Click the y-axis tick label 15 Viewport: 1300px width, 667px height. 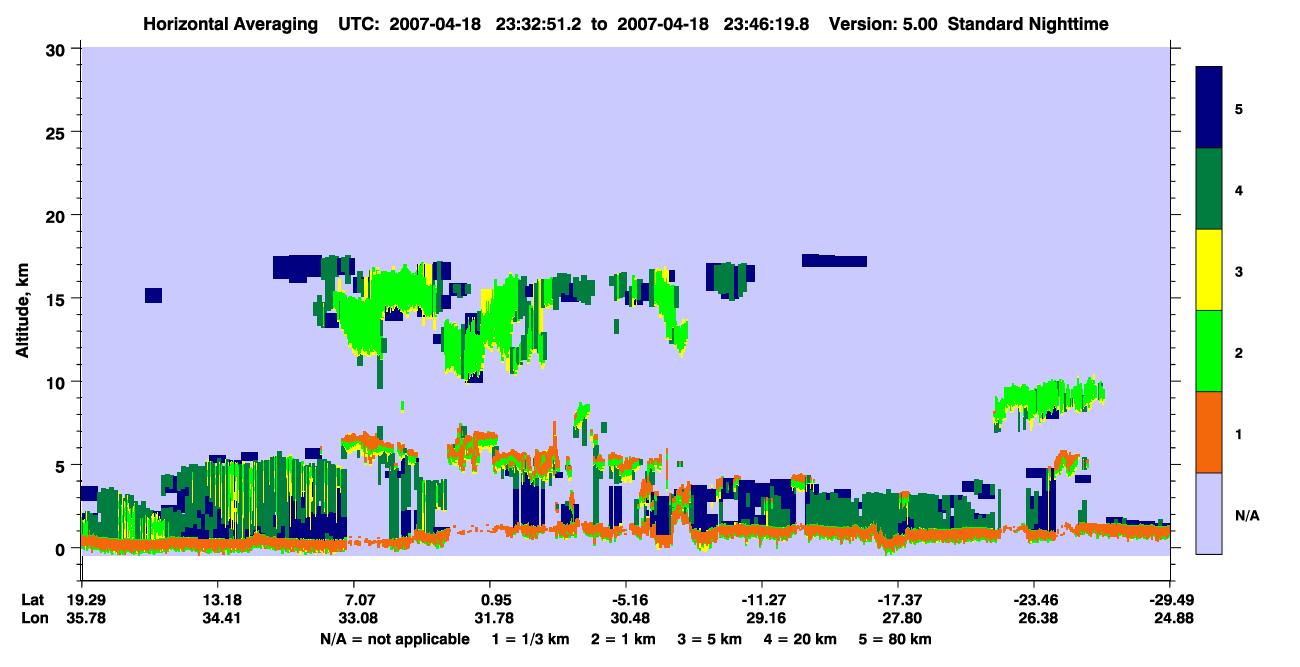(x=58, y=298)
